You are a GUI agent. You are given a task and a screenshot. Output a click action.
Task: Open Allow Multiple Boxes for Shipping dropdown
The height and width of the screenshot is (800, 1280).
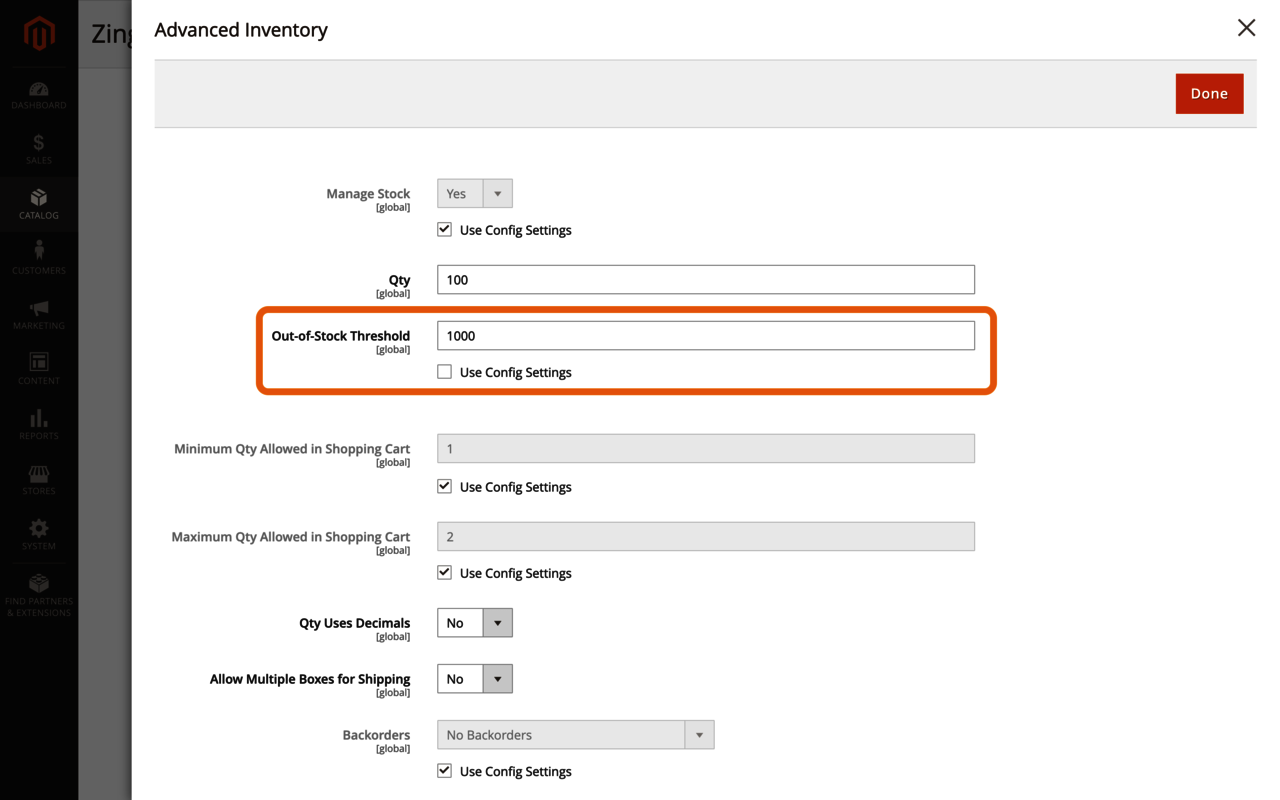point(475,679)
